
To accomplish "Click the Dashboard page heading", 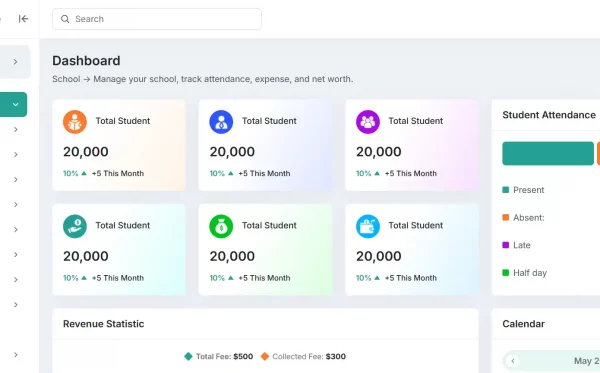I will point(86,61).
